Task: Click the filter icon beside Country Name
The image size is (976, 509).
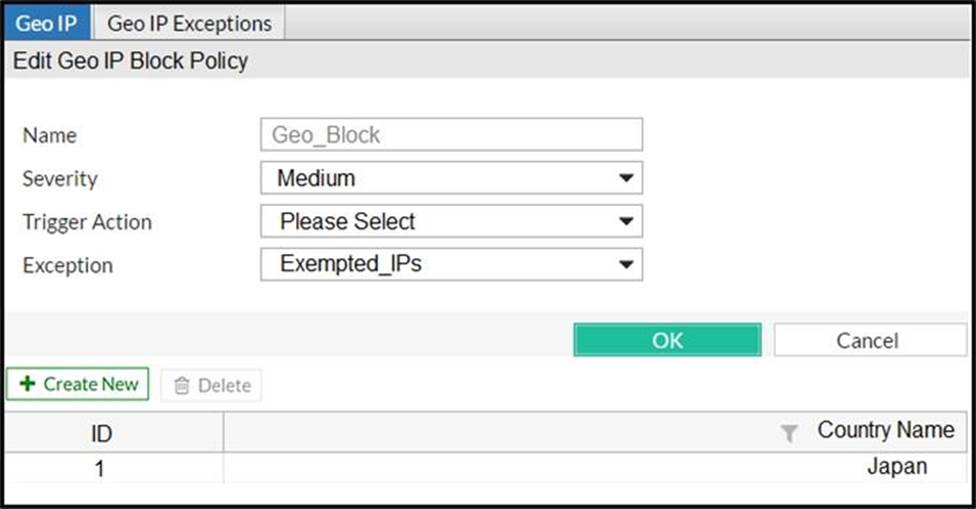Action: 789,433
